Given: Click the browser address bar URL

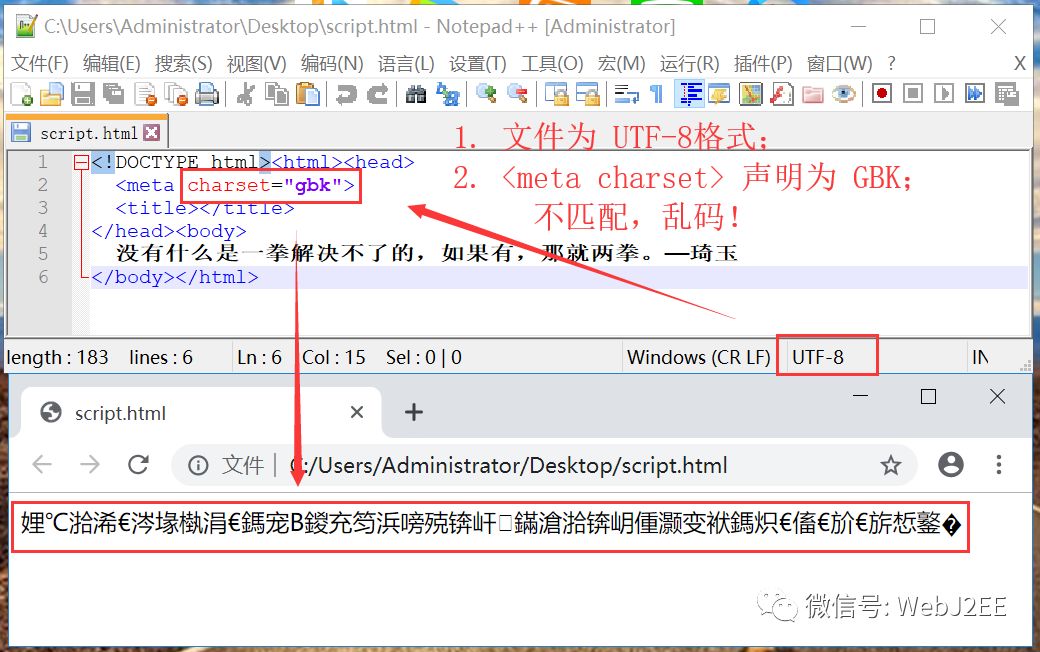Looking at the screenshot, I should click(x=509, y=466).
